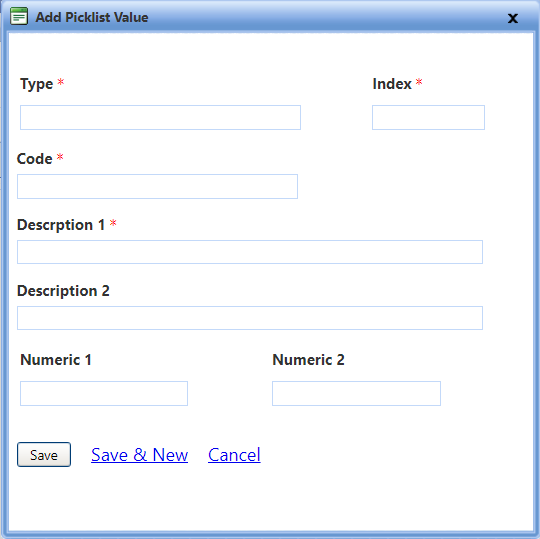Screen dimensions: 540x539
Task: Focus the Numeric 2 field
Action: (356, 393)
